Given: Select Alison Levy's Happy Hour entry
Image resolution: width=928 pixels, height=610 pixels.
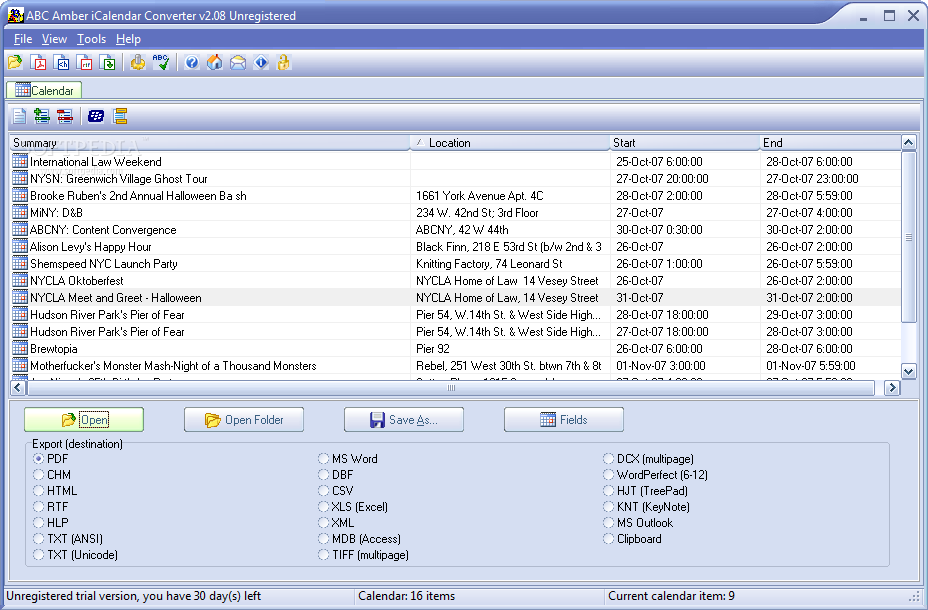Looking at the screenshot, I should pos(455,247).
